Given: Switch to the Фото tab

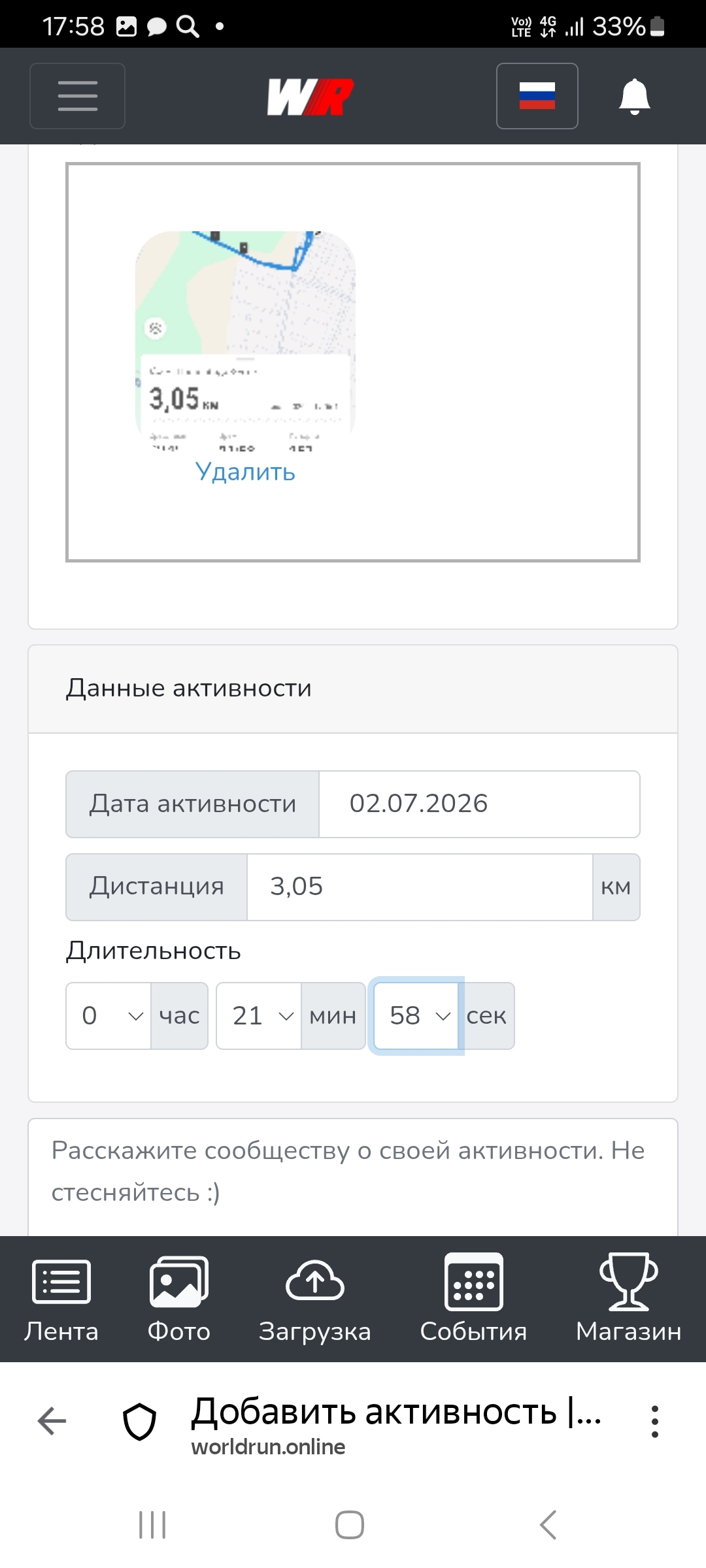Looking at the screenshot, I should (179, 1299).
